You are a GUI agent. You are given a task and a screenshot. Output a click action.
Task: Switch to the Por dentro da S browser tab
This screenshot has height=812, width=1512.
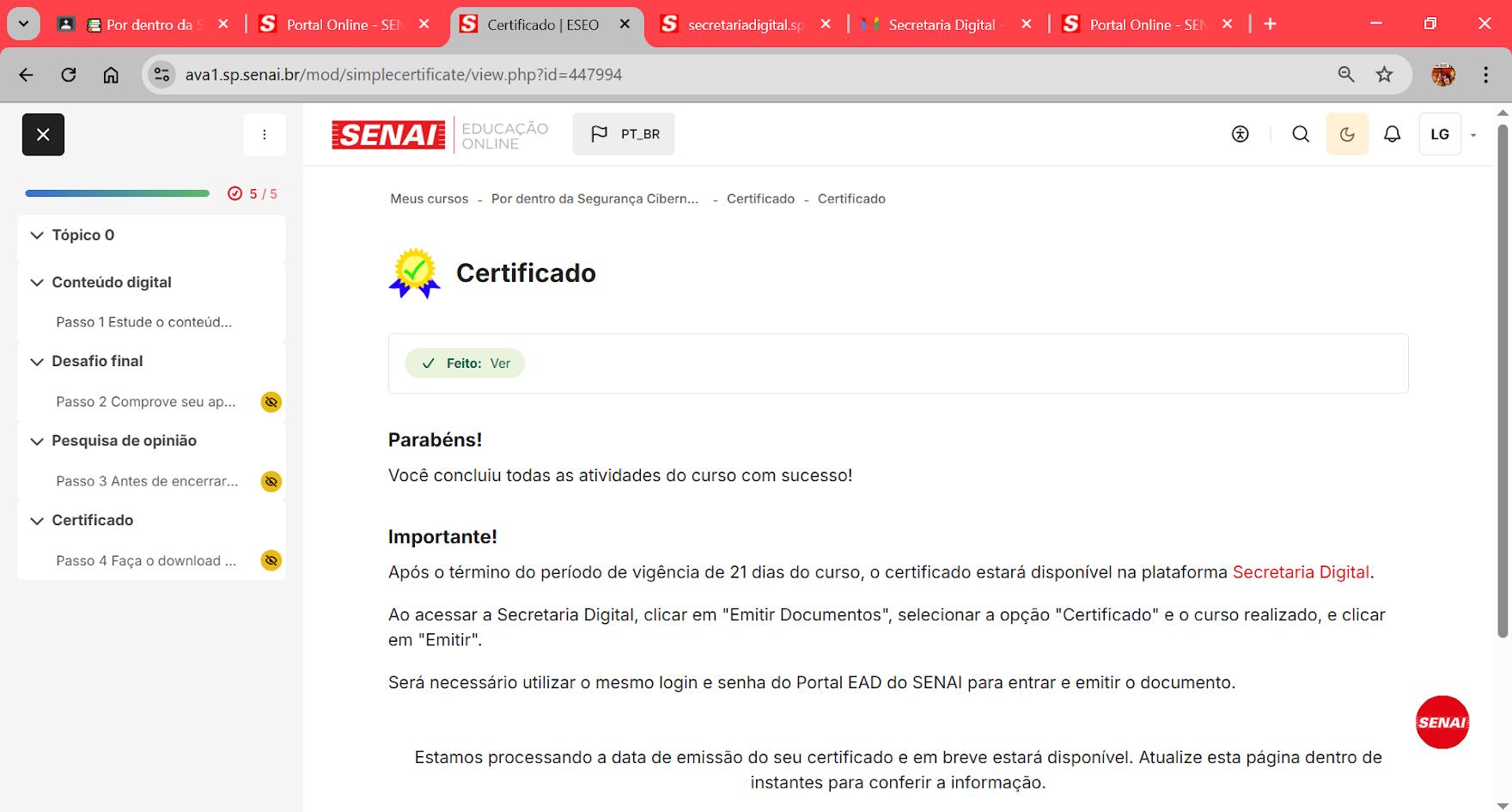148,25
